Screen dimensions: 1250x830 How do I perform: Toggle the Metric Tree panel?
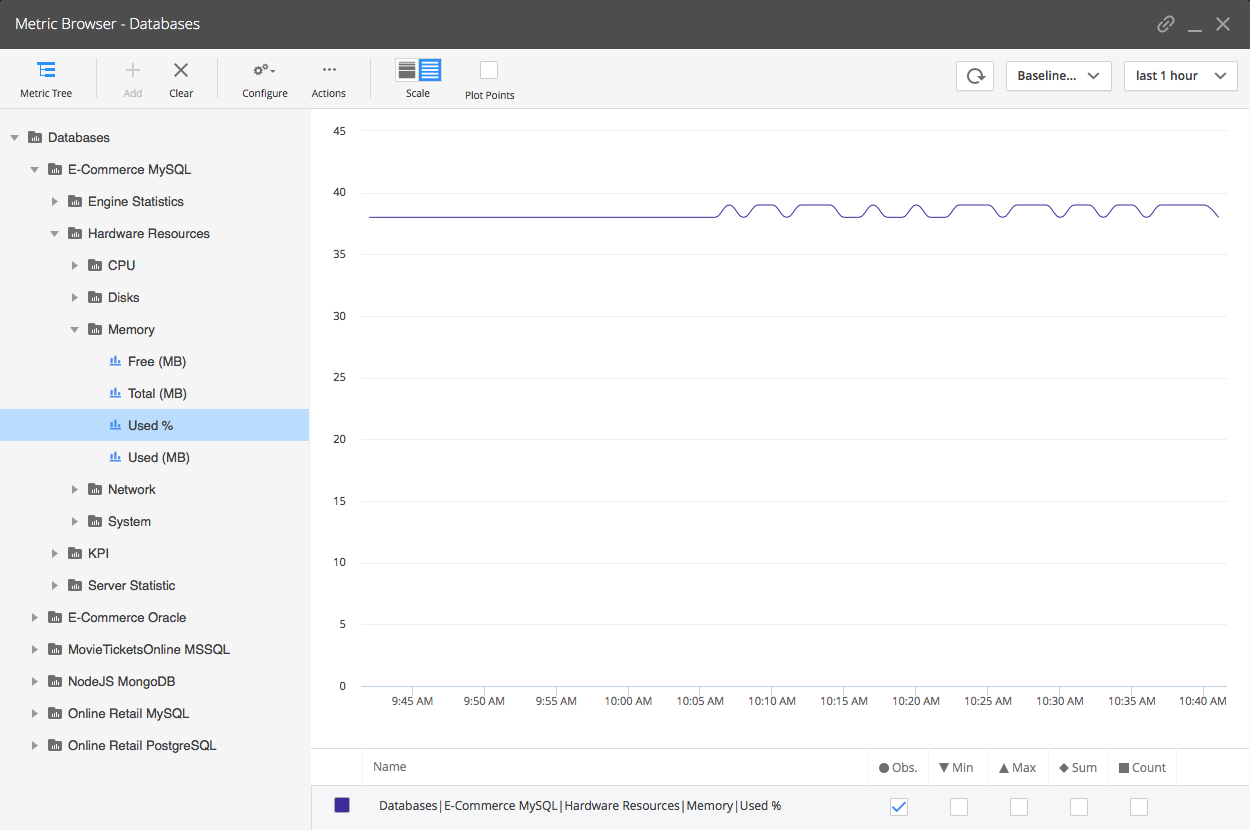(x=46, y=79)
